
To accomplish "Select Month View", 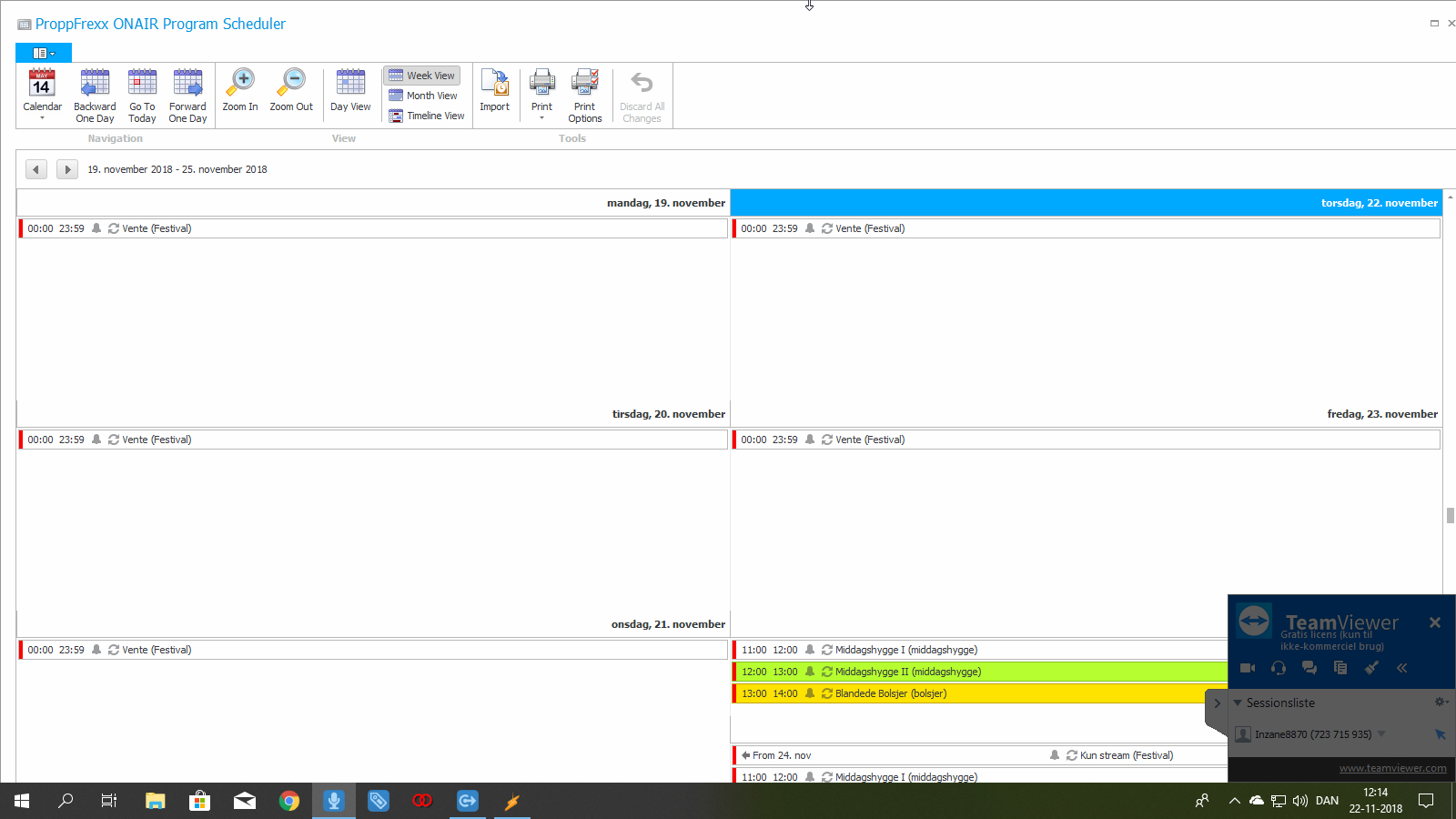I will coord(423,96).
